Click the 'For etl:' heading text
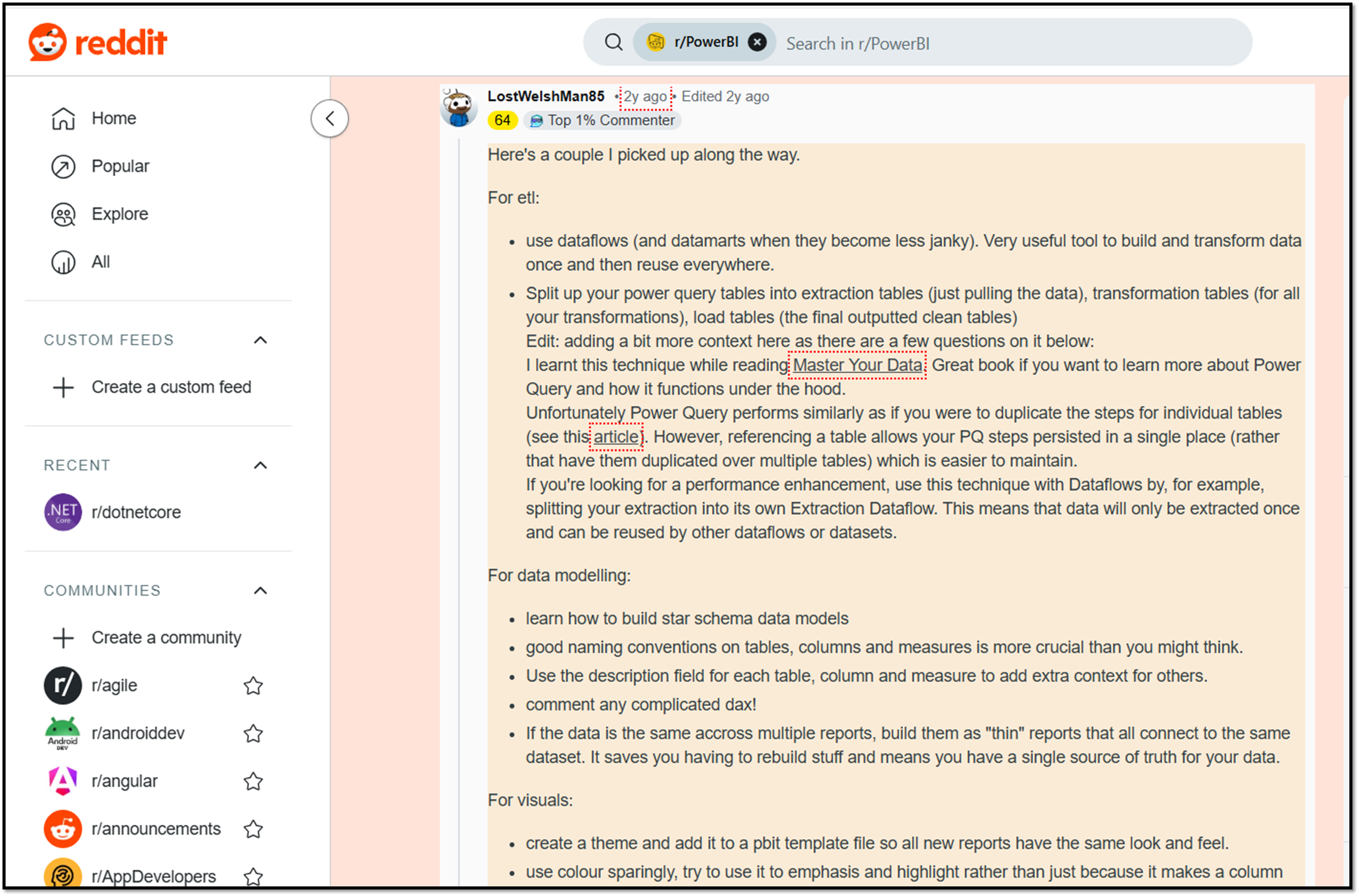The image size is (1359, 896). 513,198
